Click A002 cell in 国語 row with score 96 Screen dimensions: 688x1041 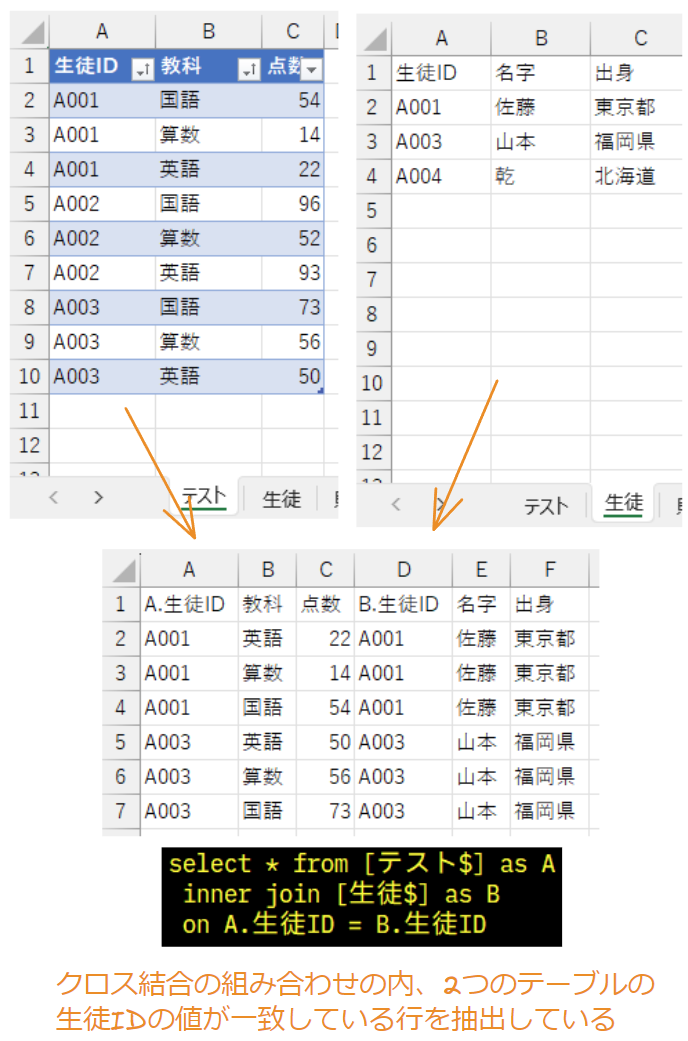tap(102, 204)
